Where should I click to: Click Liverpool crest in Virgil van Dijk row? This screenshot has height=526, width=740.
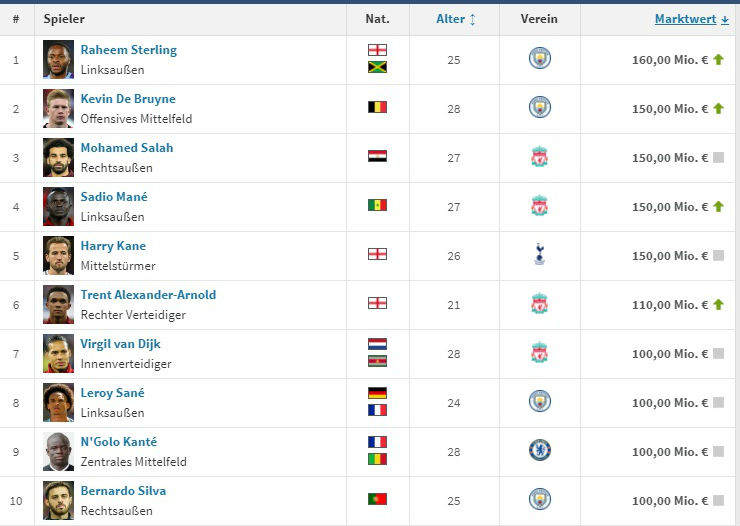540,353
